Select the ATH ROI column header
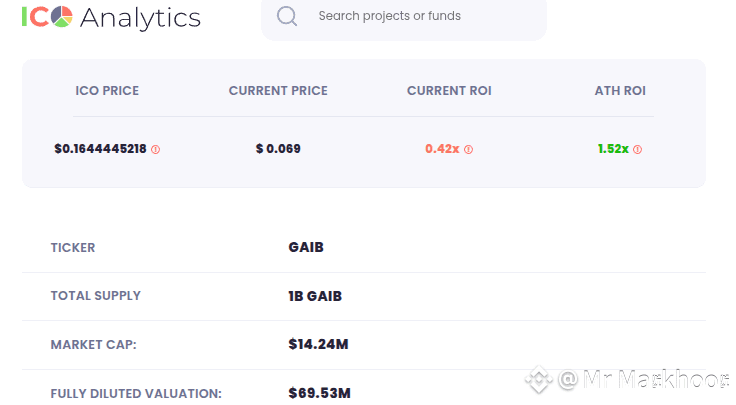This screenshot has width=736, height=405. click(620, 91)
